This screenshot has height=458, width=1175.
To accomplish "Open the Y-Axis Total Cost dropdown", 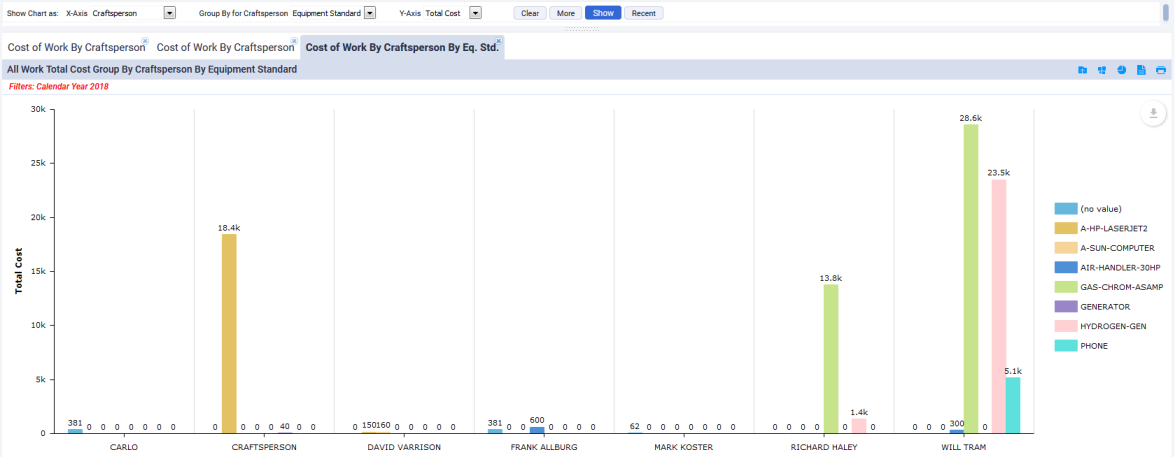I will pos(475,13).
